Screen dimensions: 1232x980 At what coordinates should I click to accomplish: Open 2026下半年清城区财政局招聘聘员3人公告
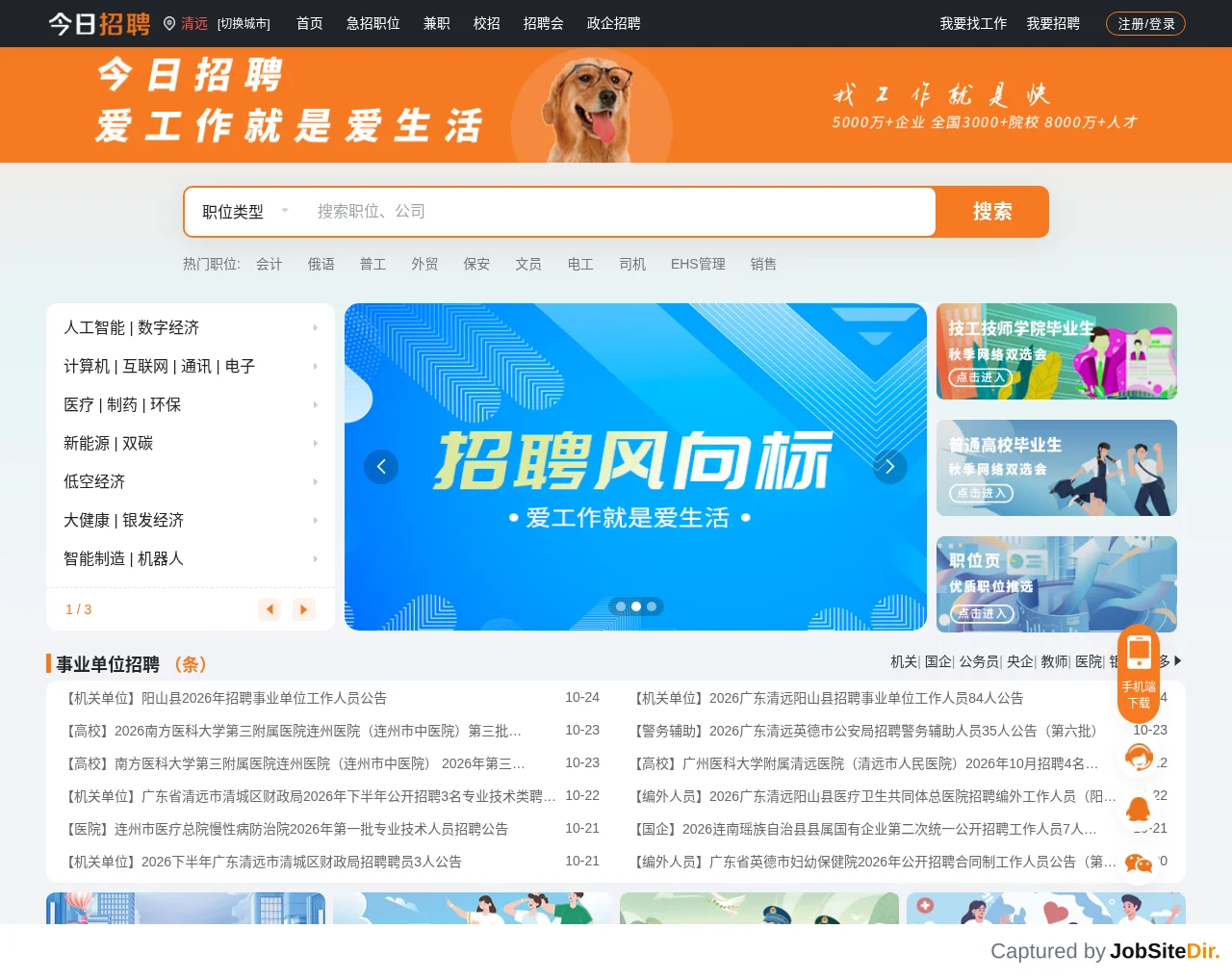(x=262, y=862)
